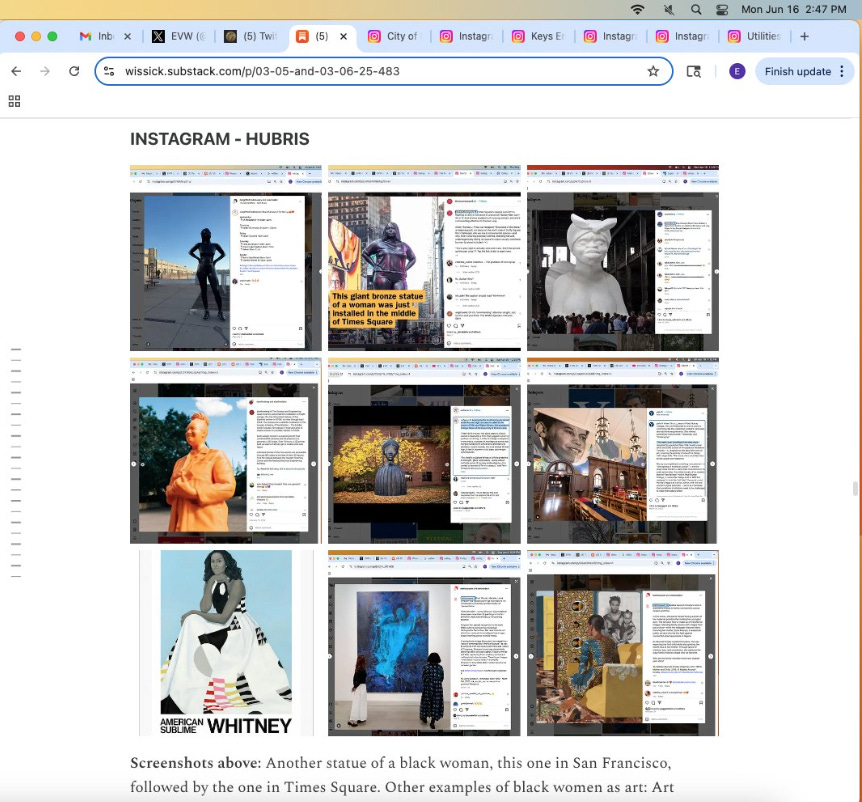Viewport: 862px width, 802px height.
Task: Click the muted sound icon in menu bar
Action: coord(668,9)
